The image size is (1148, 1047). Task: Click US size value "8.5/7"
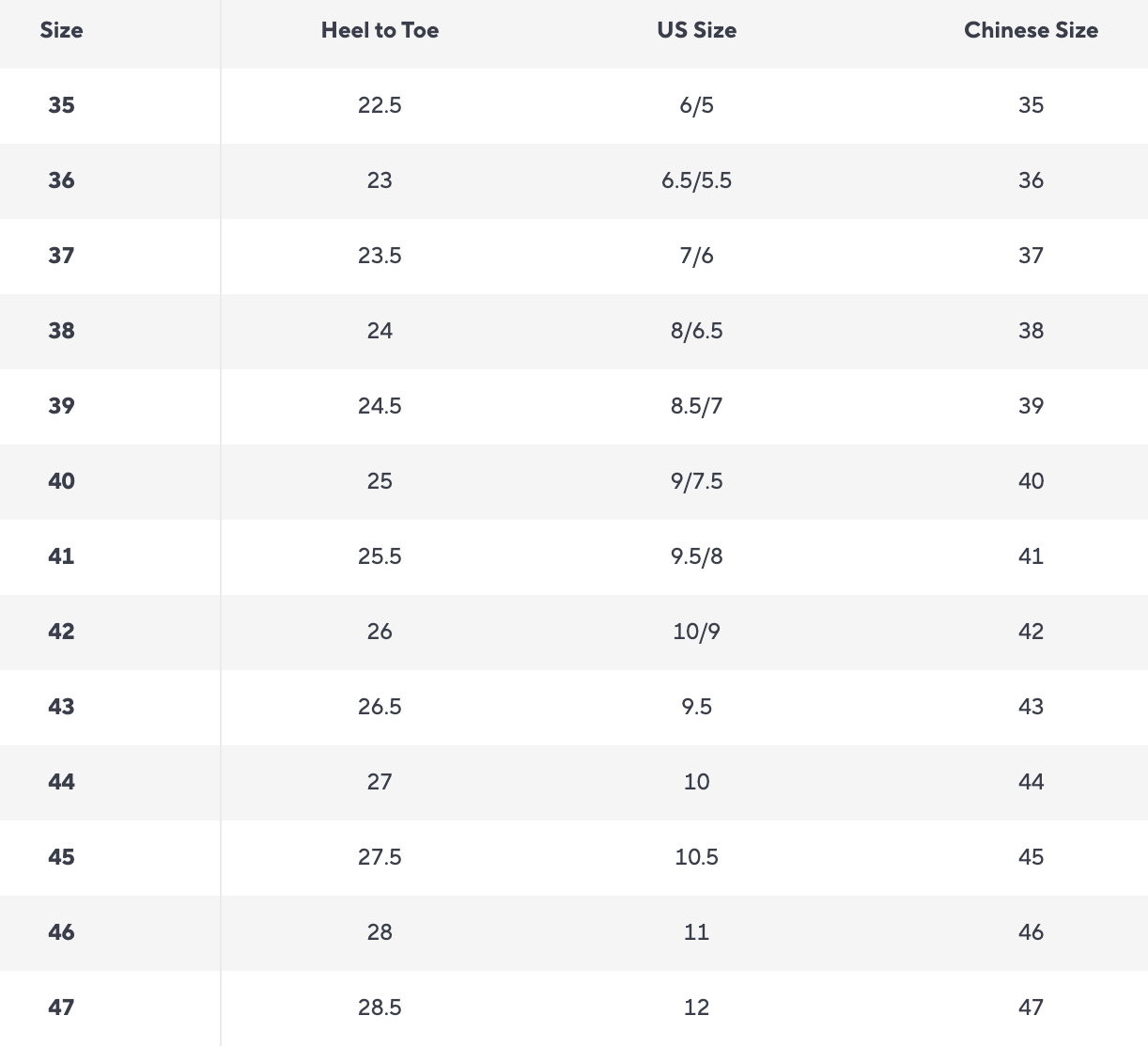click(x=696, y=406)
